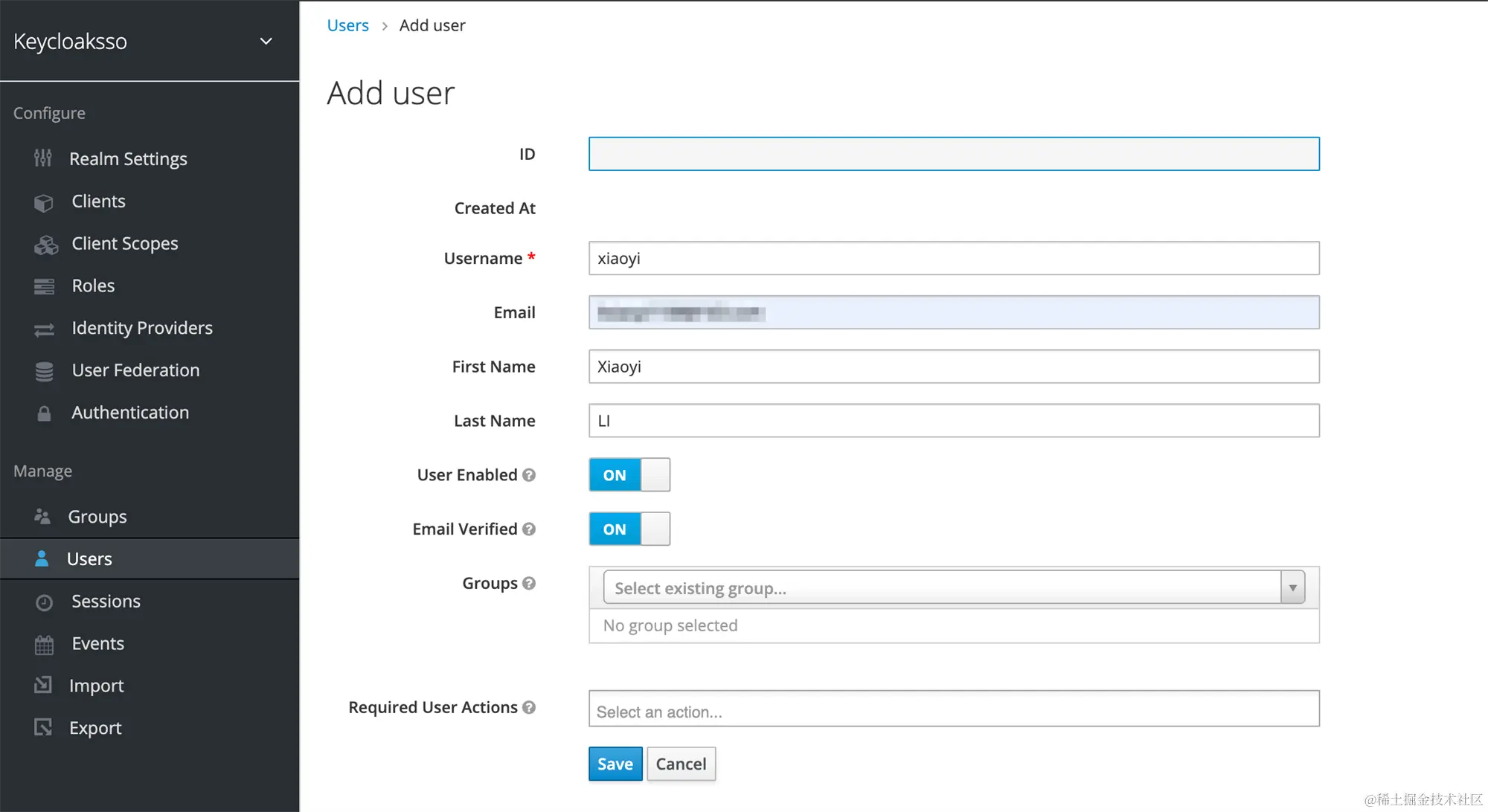Click the User Federation database icon
Image resolution: width=1488 pixels, height=812 pixels.
[44, 371]
